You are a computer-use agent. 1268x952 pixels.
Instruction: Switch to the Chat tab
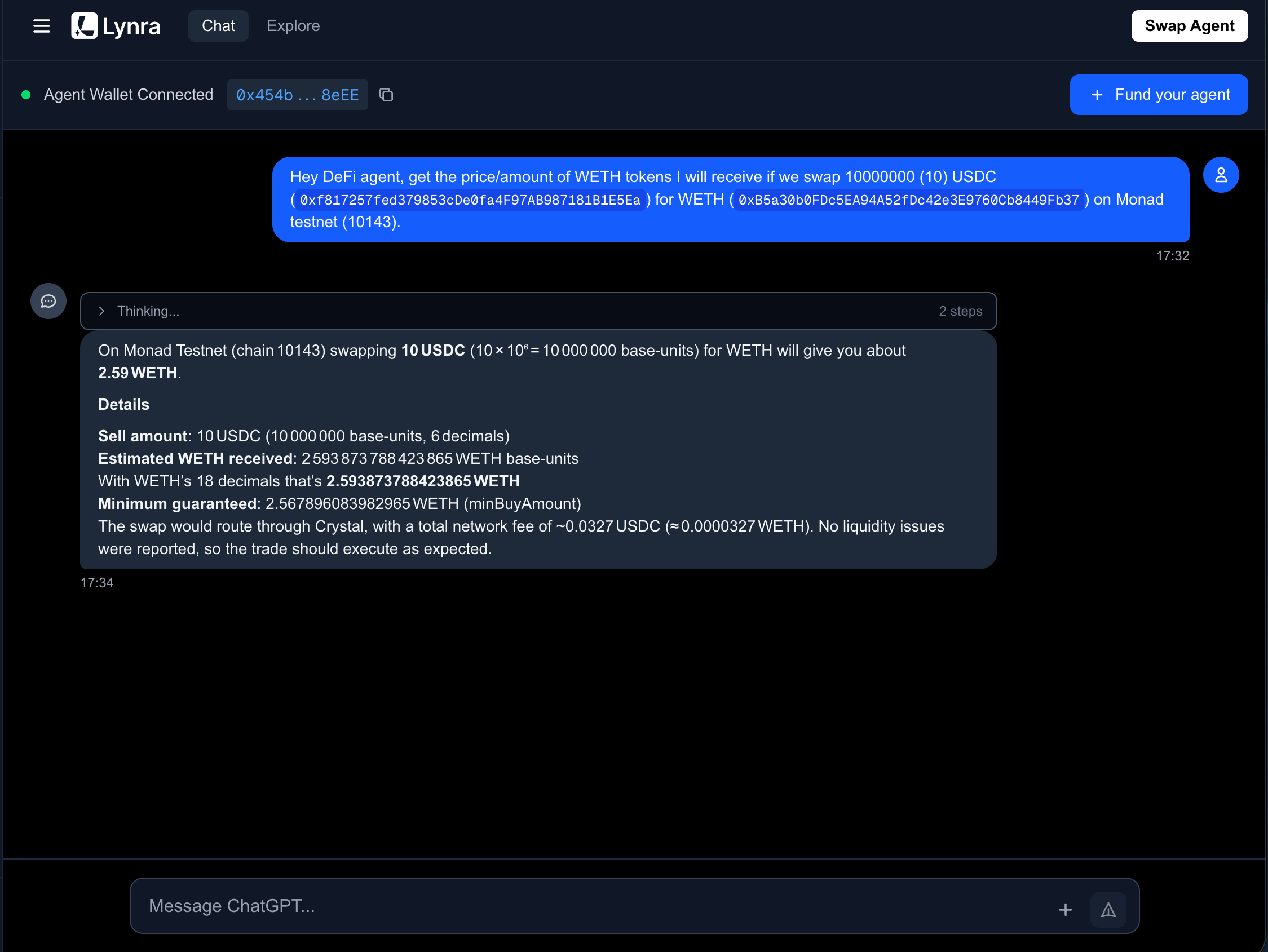(x=218, y=26)
